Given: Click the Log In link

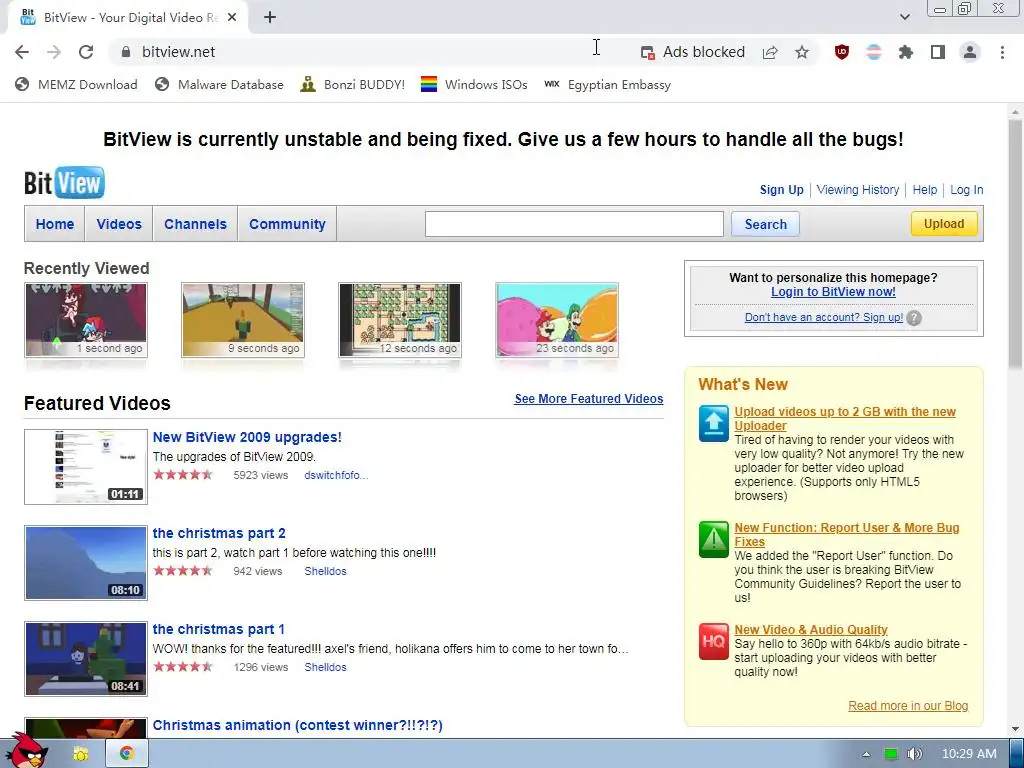Looking at the screenshot, I should [967, 189].
